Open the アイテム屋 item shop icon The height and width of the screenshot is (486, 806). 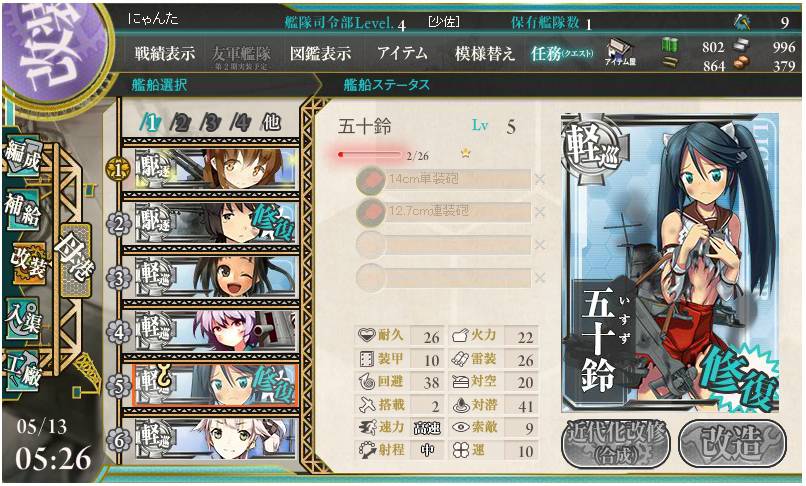click(x=620, y=53)
